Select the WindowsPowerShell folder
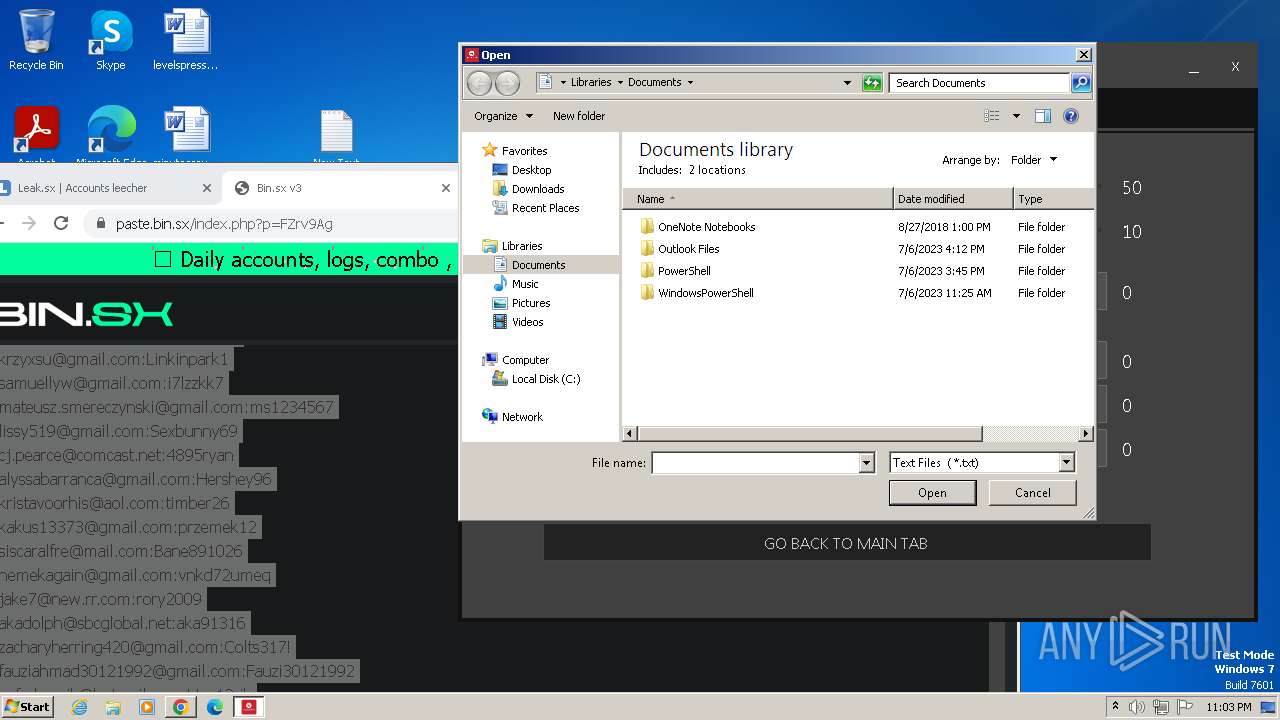Viewport: 1280px width, 720px height. [x=705, y=293]
